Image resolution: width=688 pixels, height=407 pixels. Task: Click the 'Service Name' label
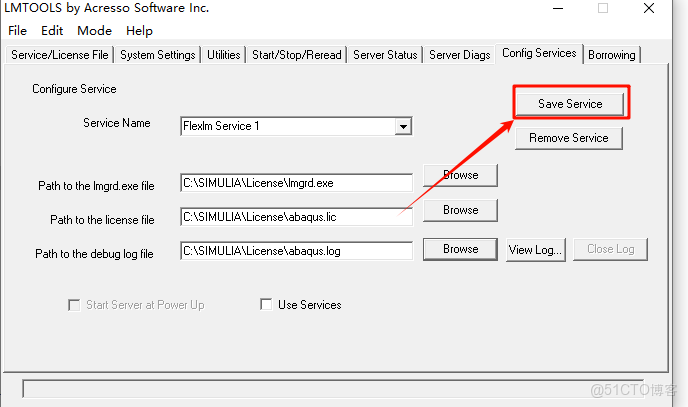pos(117,123)
